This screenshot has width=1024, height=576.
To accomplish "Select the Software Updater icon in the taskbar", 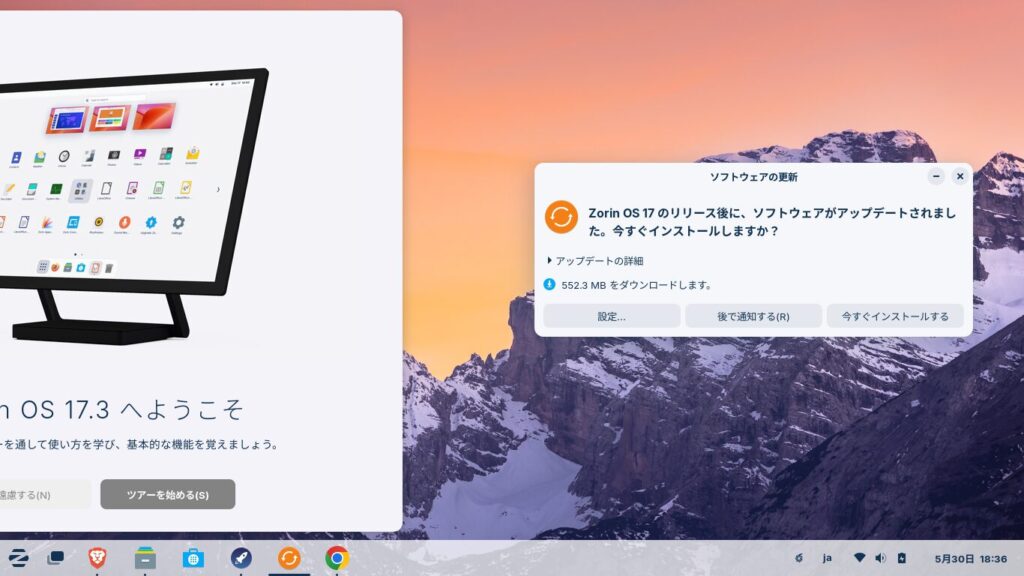I will coord(289,558).
